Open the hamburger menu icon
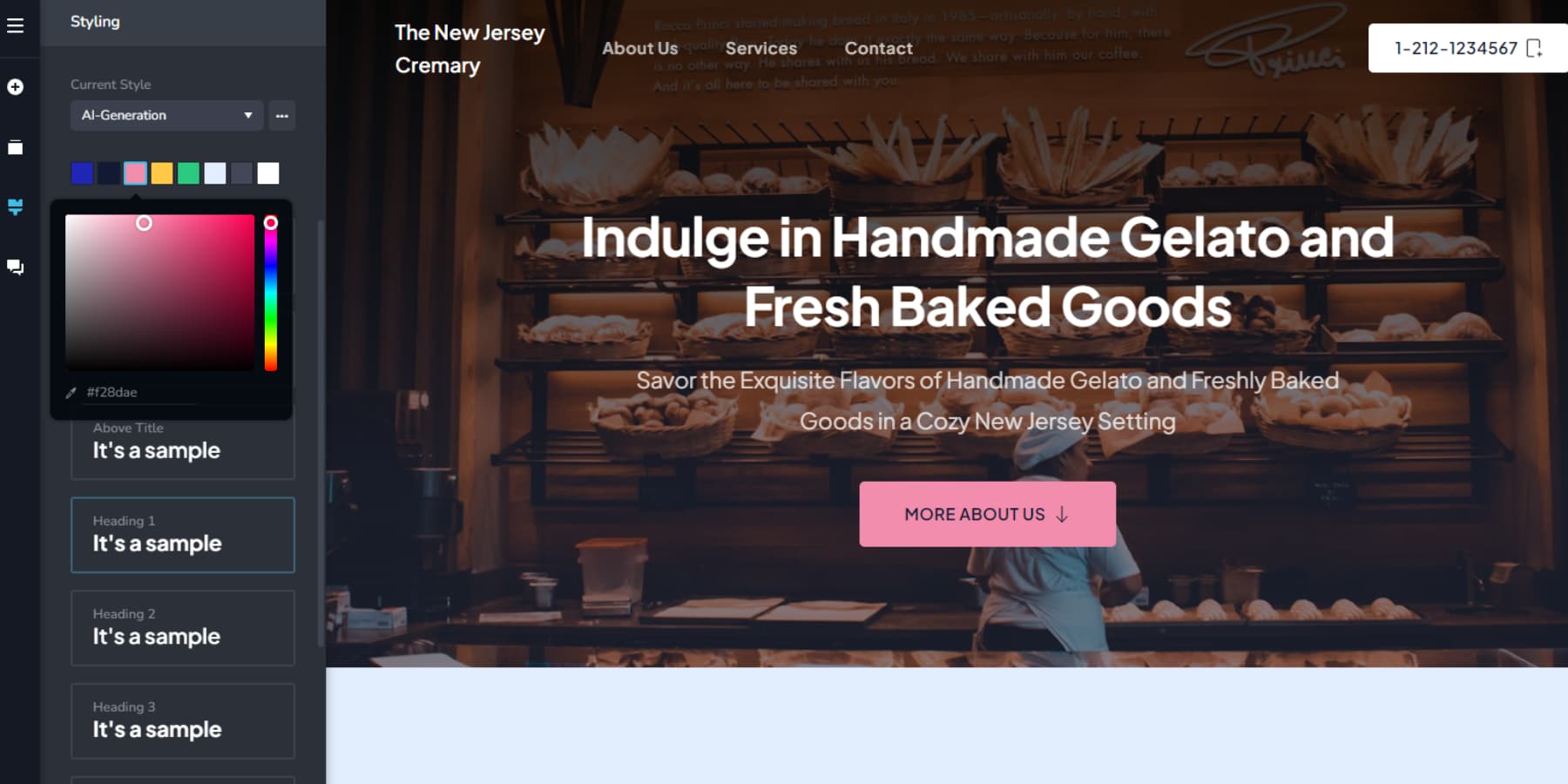 (15, 25)
